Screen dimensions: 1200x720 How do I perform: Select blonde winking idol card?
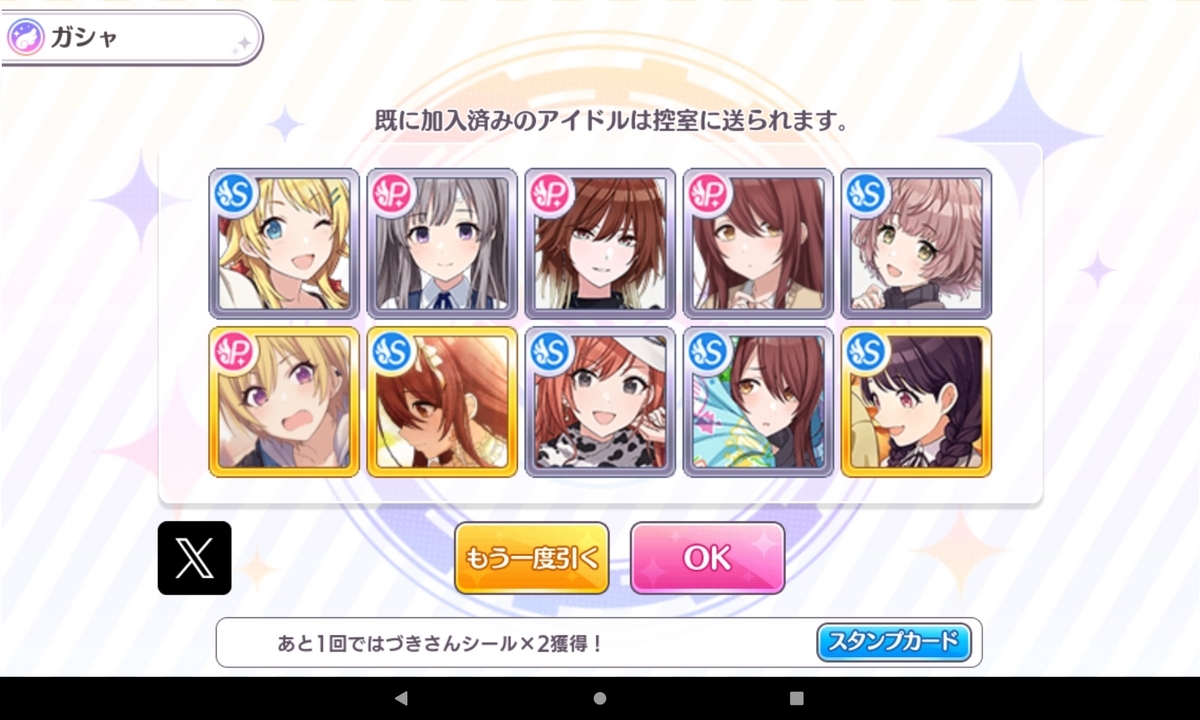click(284, 243)
